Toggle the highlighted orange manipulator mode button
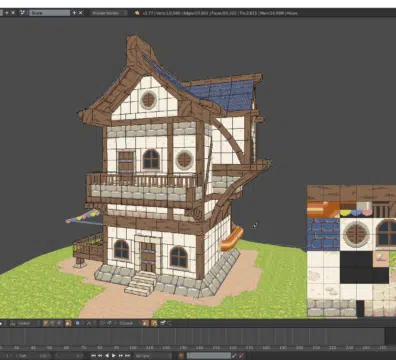The image size is (396, 360). 68,323
